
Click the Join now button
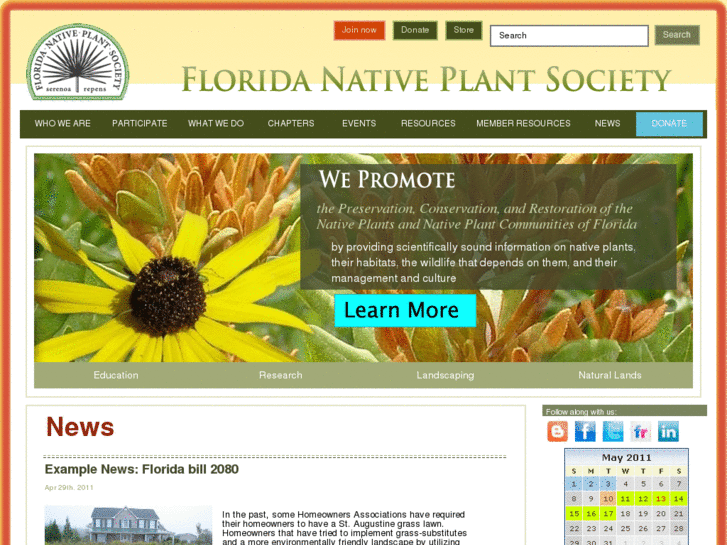click(359, 30)
